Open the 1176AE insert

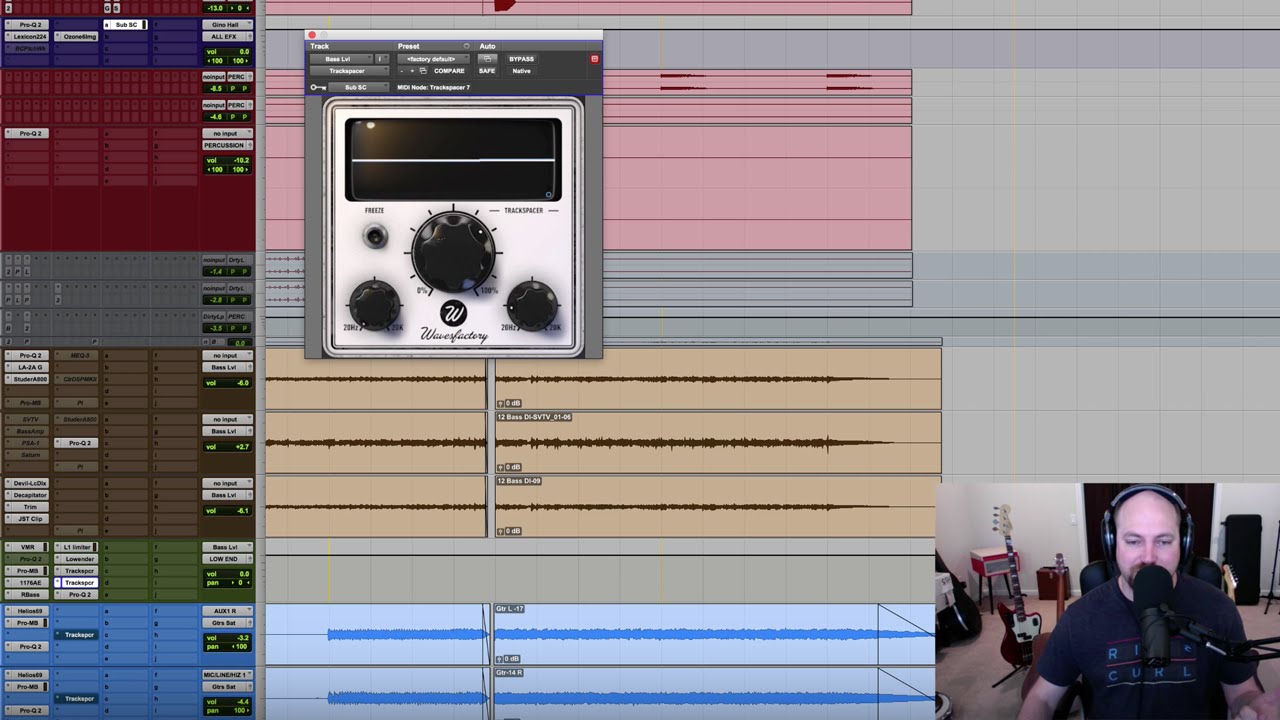click(x=30, y=583)
